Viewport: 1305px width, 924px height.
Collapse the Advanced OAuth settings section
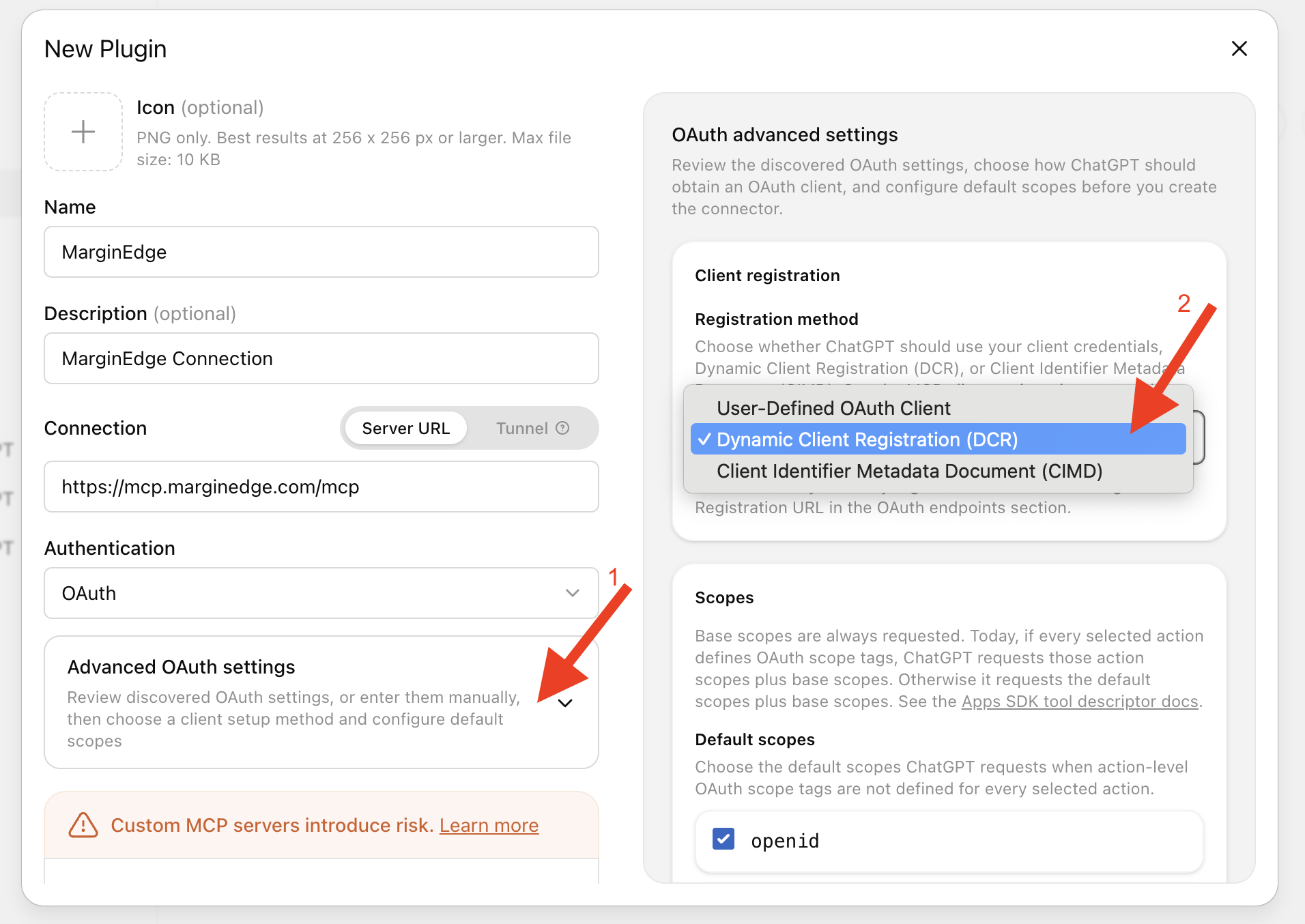click(x=565, y=703)
